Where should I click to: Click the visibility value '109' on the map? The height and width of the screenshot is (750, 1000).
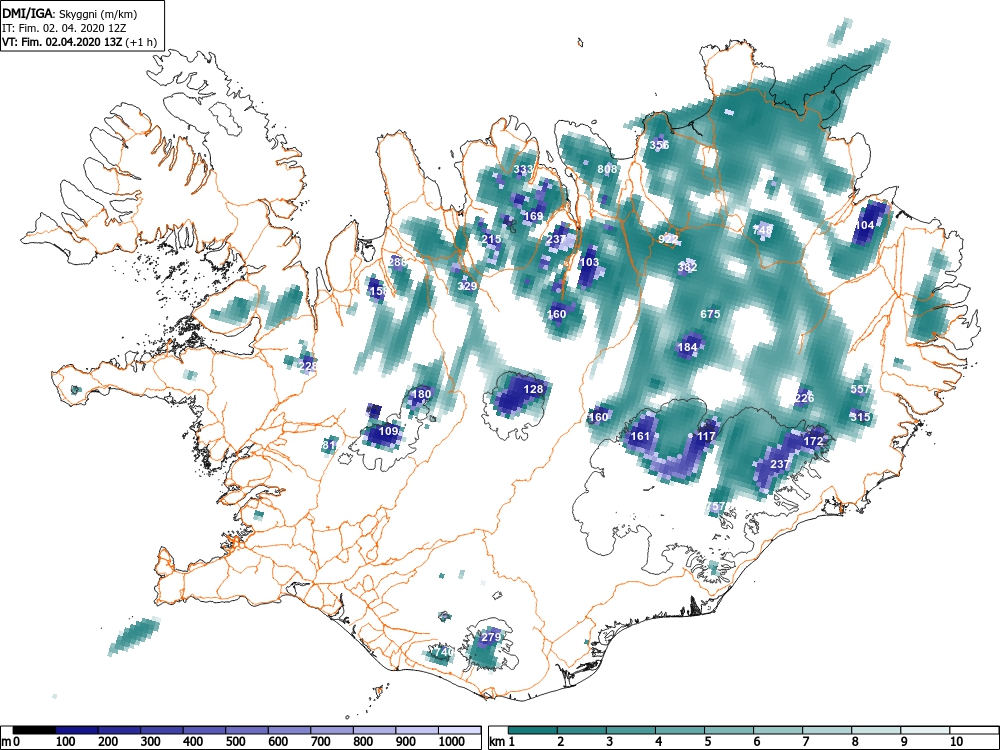388,431
